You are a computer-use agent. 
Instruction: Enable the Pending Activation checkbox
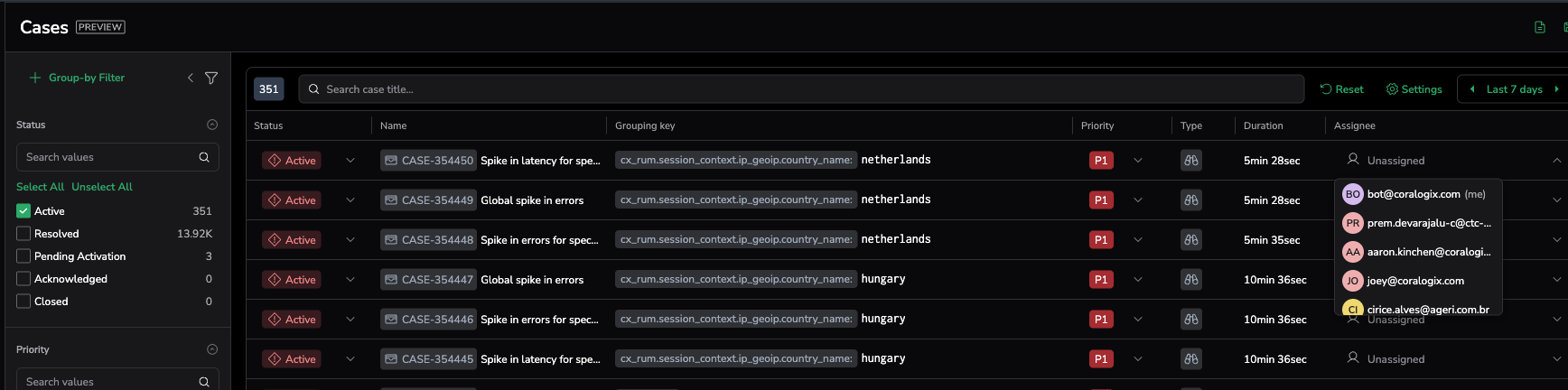(23, 256)
